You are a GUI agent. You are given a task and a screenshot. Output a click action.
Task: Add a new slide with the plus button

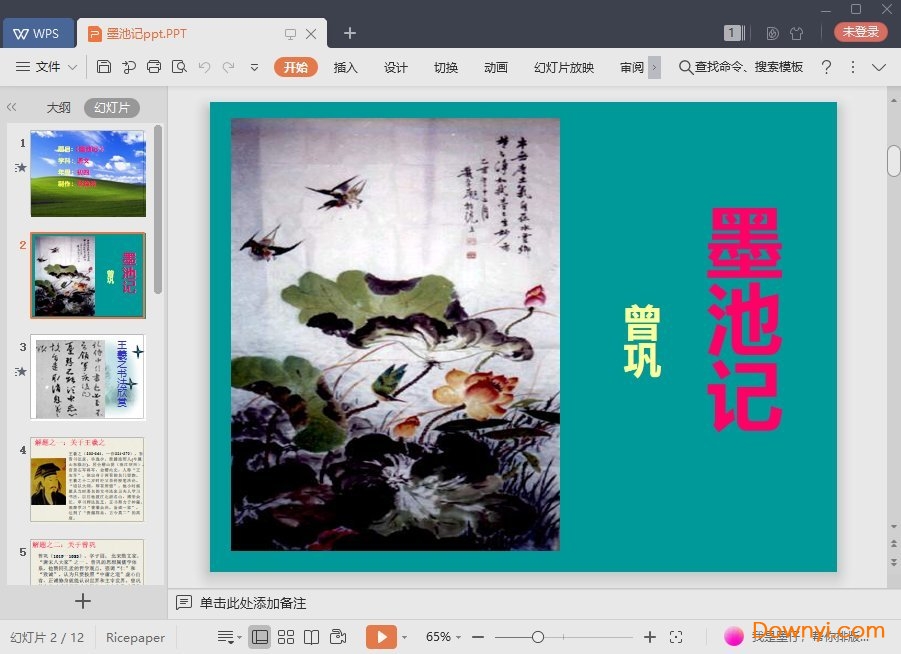(x=83, y=601)
